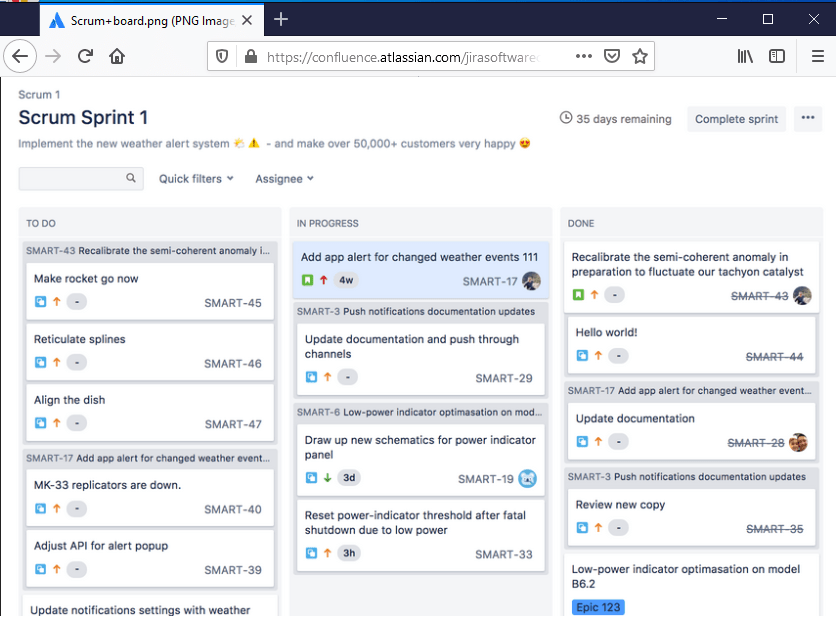Click the magnifier icon in the board search
The height and width of the screenshot is (624, 836).
[x=131, y=178]
